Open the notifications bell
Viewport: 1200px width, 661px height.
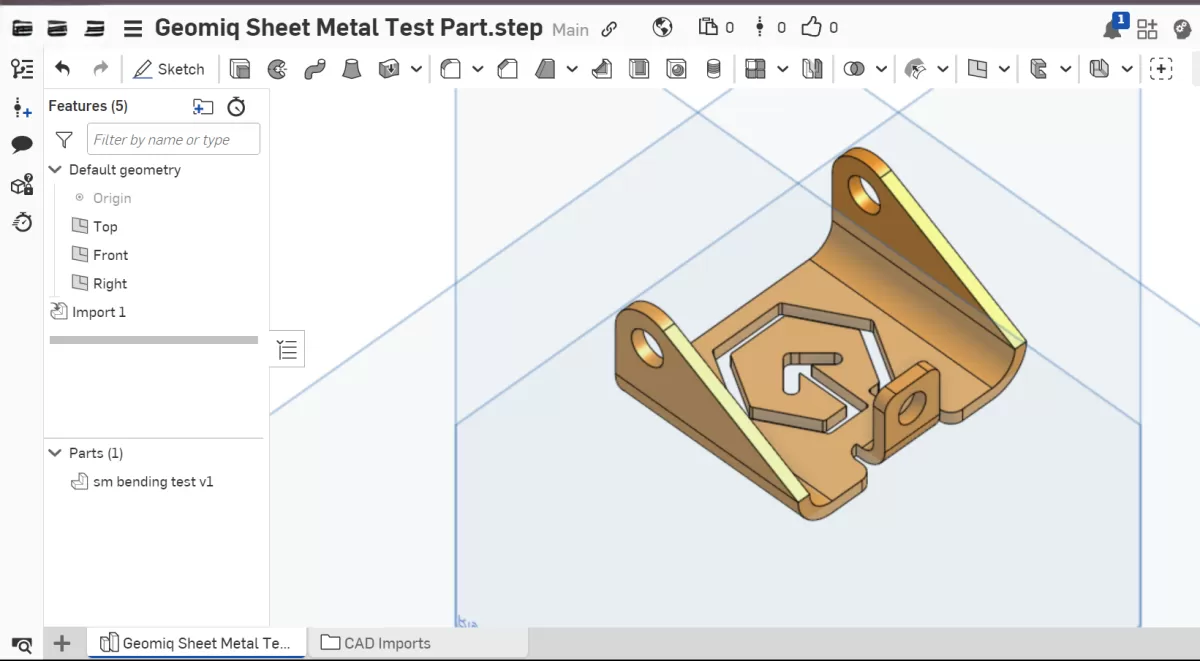[1112, 29]
